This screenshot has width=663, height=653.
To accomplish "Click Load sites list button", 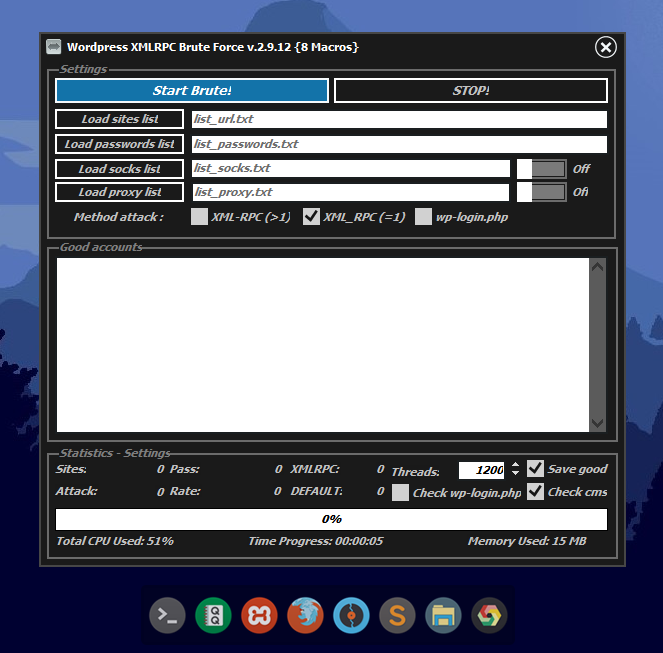I will (x=120, y=119).
